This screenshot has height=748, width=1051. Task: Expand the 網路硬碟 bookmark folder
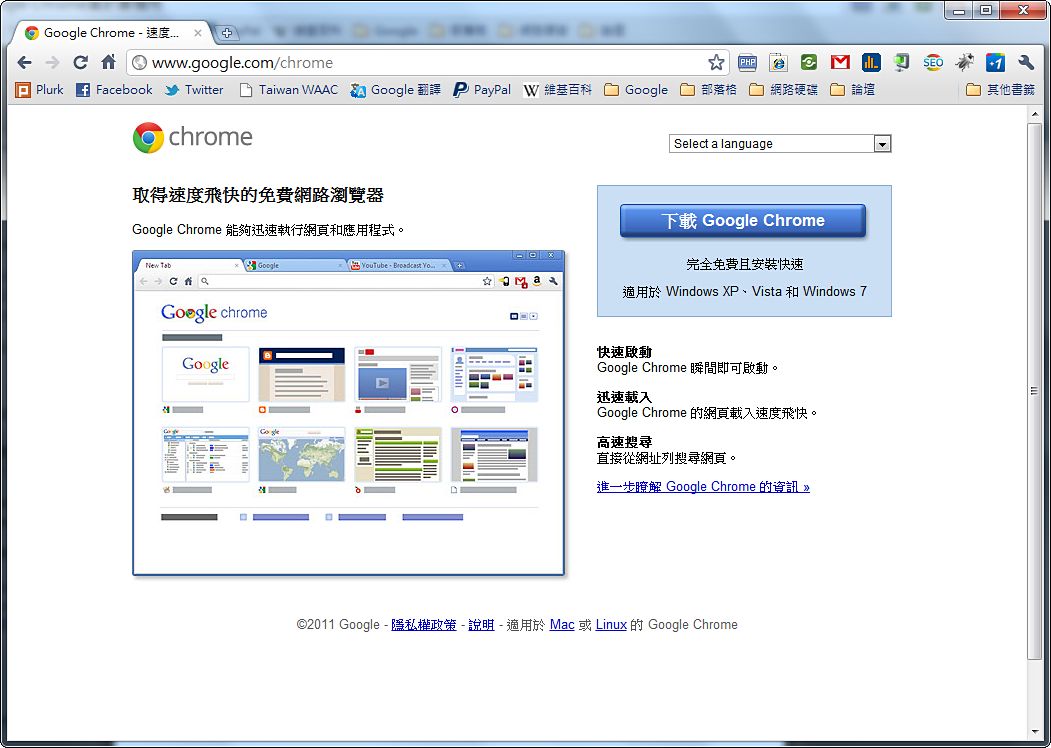[x=783, y=90]
